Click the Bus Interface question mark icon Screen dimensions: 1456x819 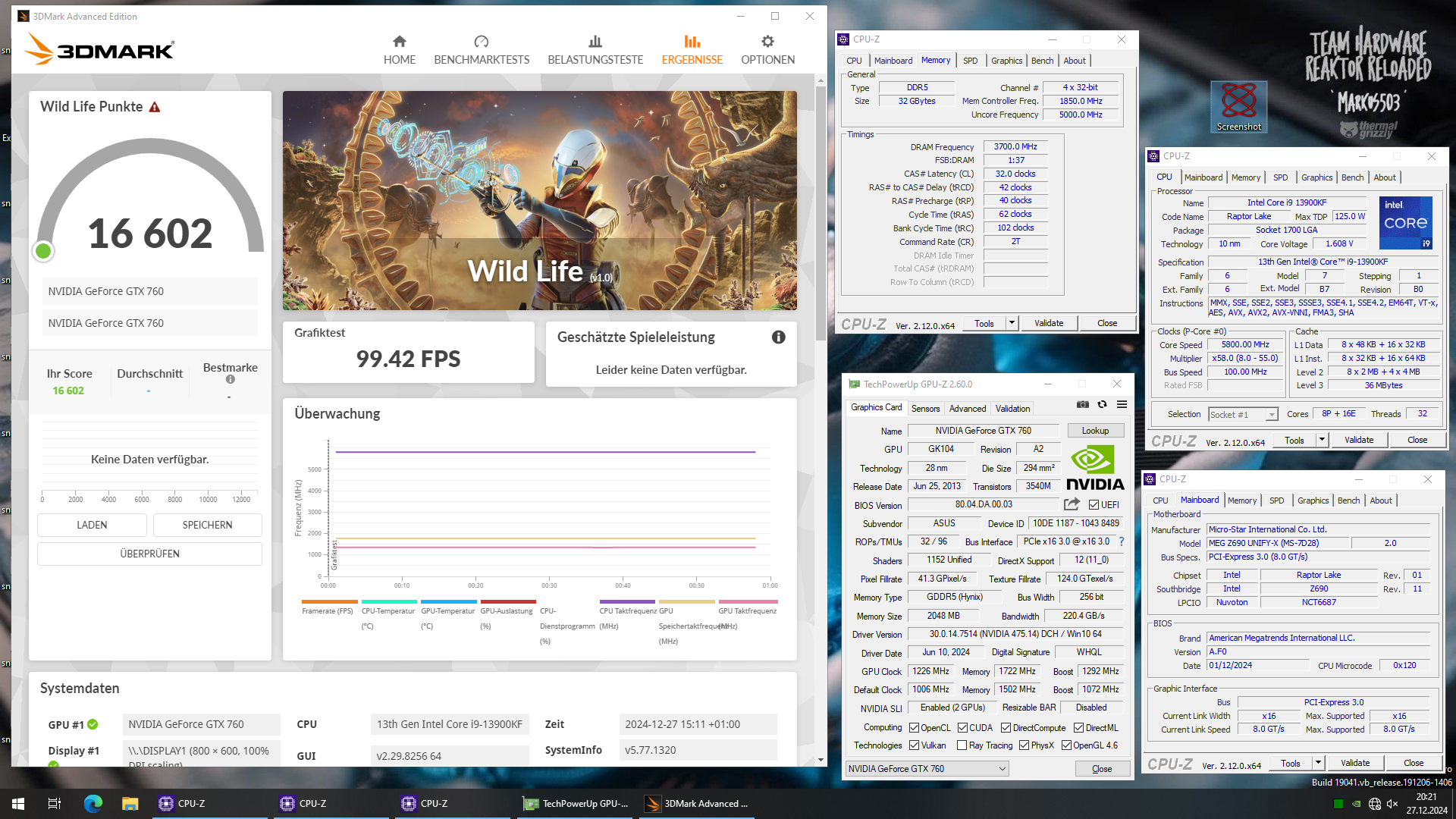coord(1122,541)
